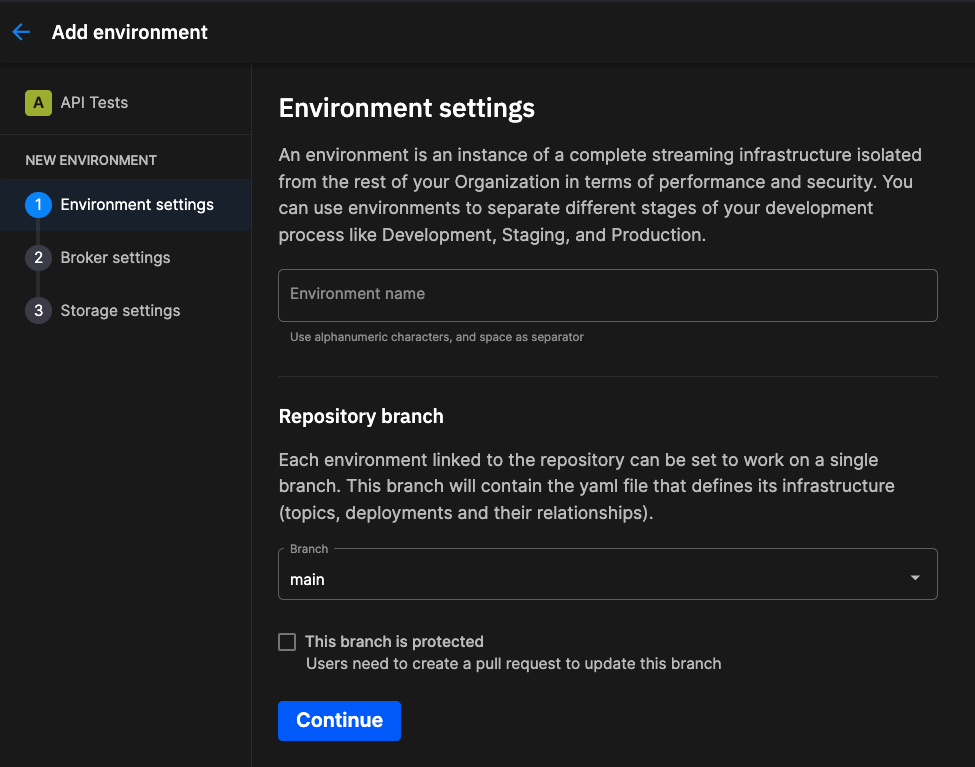Click the Branch dropdown caret arrow
Image resolution: width=975 pixels, height=767 pixels.
915,578
